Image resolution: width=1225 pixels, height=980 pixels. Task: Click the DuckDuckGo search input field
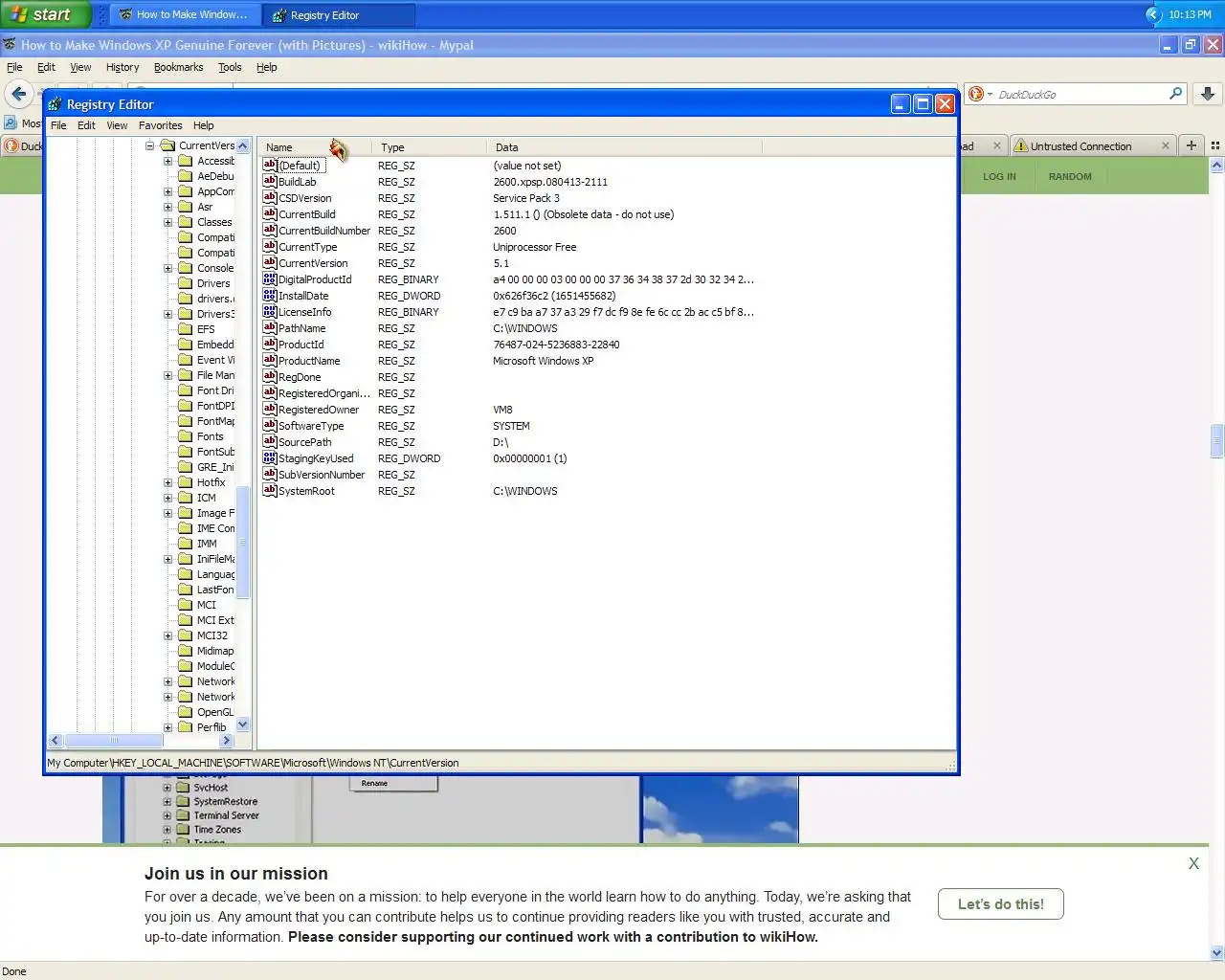tap(1080, 94)
